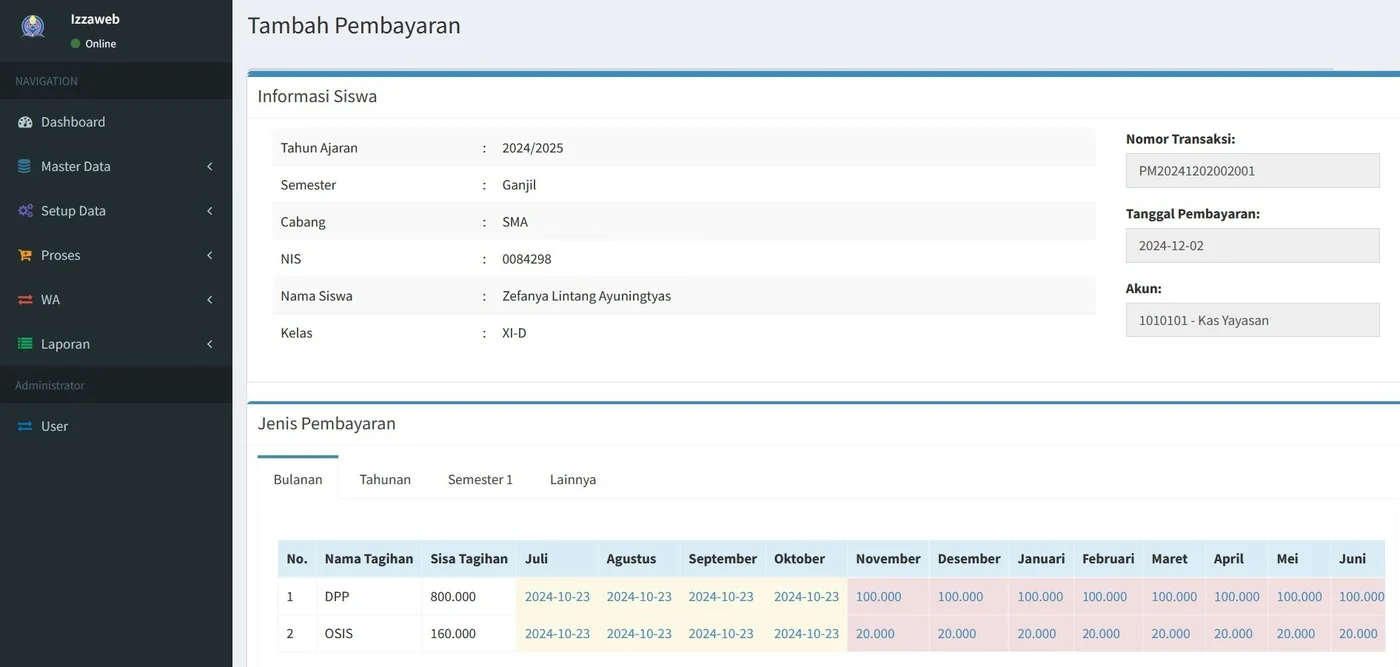Click the Master Data database icon

24,166
